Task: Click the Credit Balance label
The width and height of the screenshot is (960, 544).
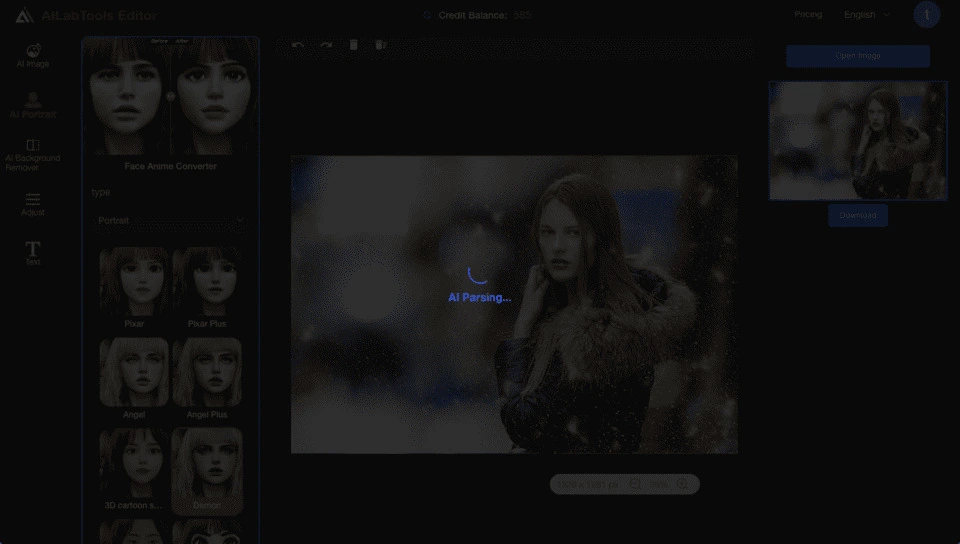Action: (x=473, y=15)
